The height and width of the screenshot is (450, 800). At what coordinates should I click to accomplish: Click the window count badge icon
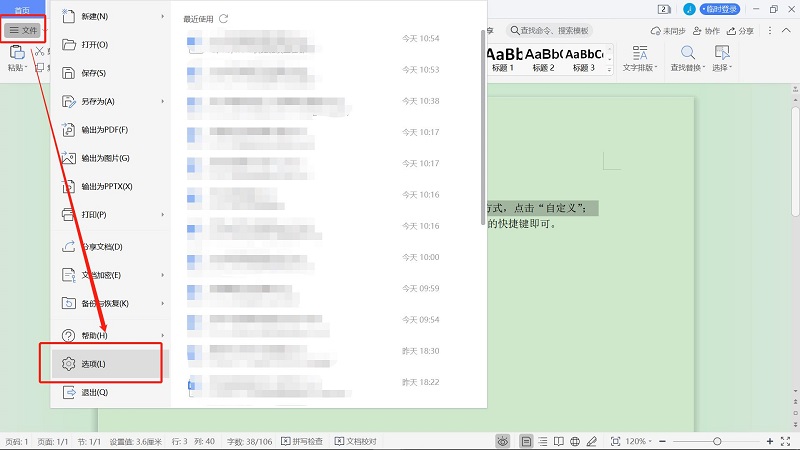[x=664, y=9]
